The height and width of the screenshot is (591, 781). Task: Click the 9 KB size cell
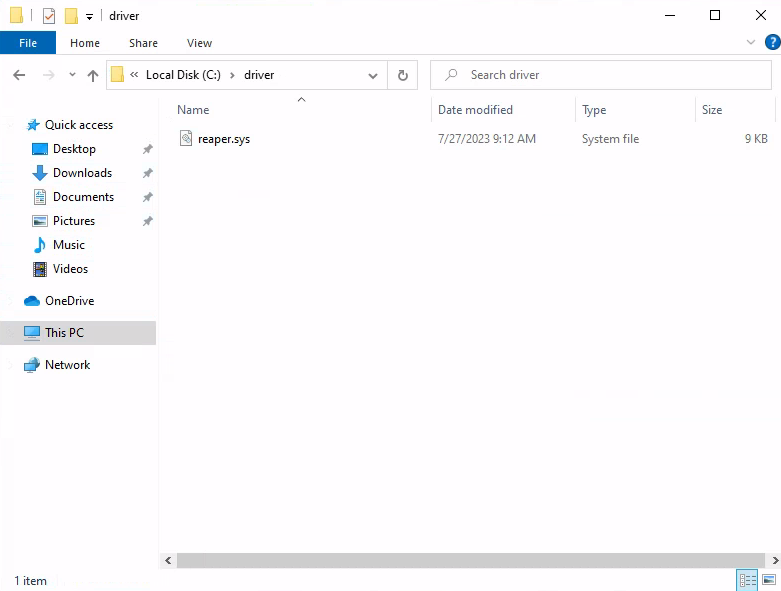756,138
